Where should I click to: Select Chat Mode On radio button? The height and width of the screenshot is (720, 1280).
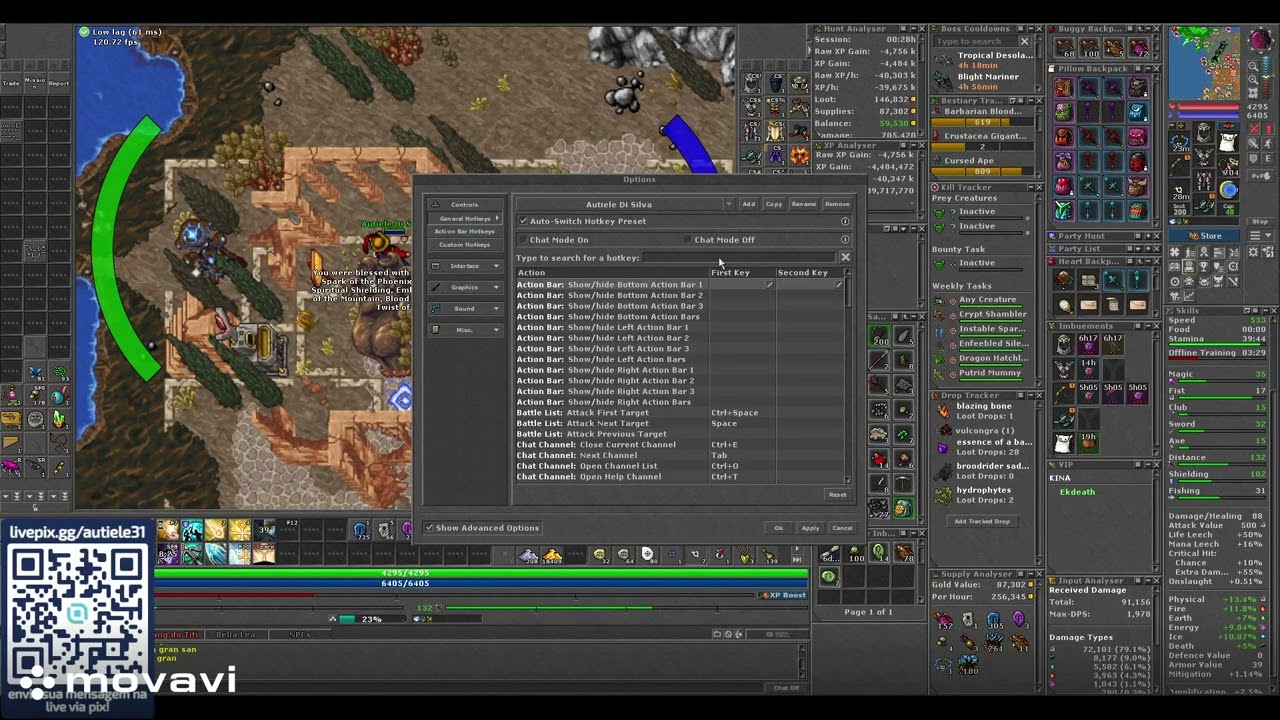pos(522,240)
